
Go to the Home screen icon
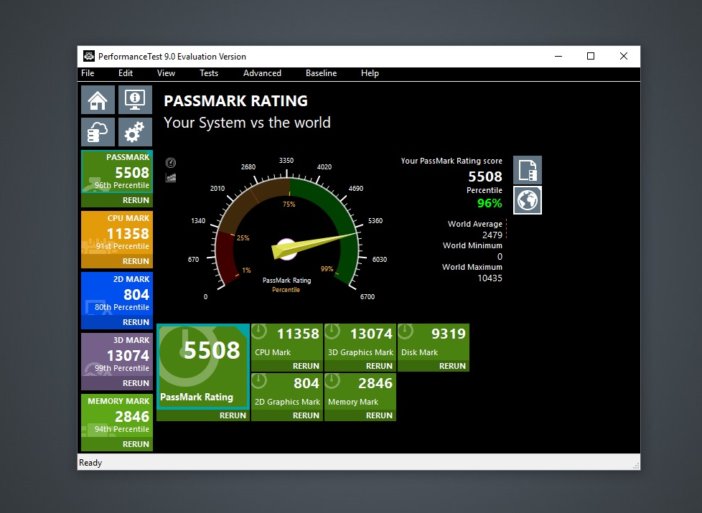tap(98, 100)
